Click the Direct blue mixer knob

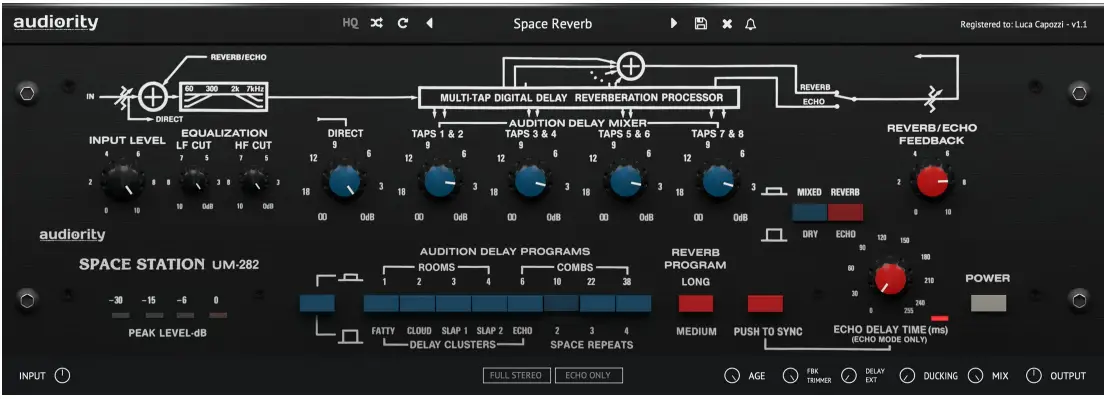pos(345,182)
